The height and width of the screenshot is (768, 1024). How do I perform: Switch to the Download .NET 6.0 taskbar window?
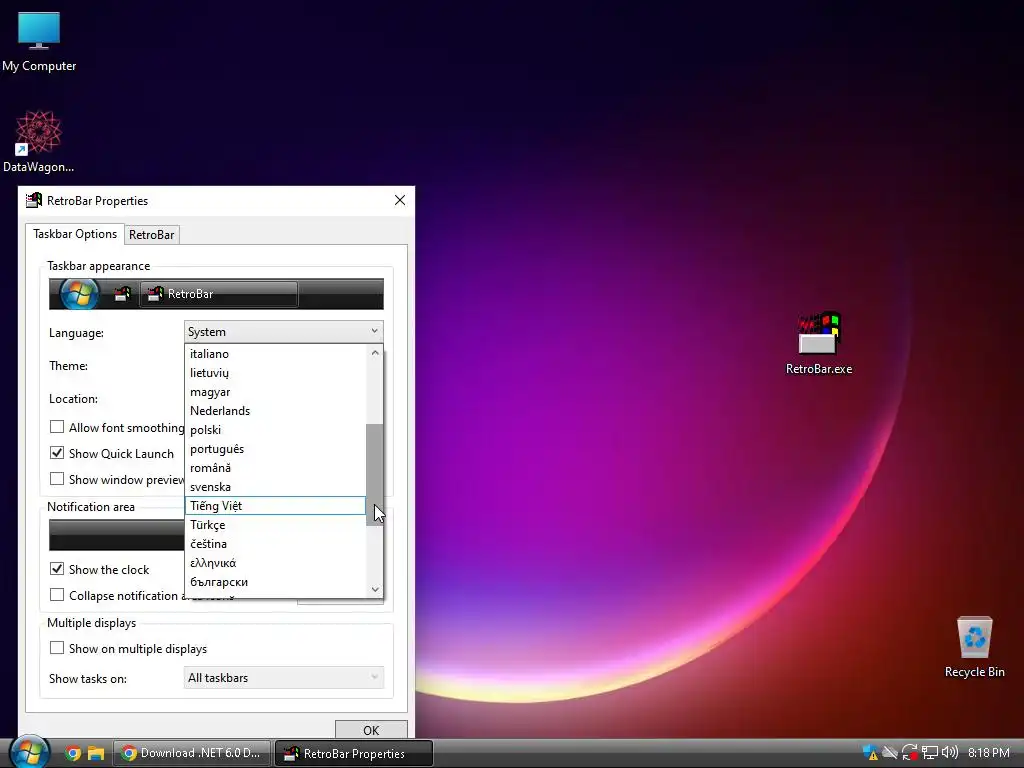pyautogui.click(x=191, y=753)
